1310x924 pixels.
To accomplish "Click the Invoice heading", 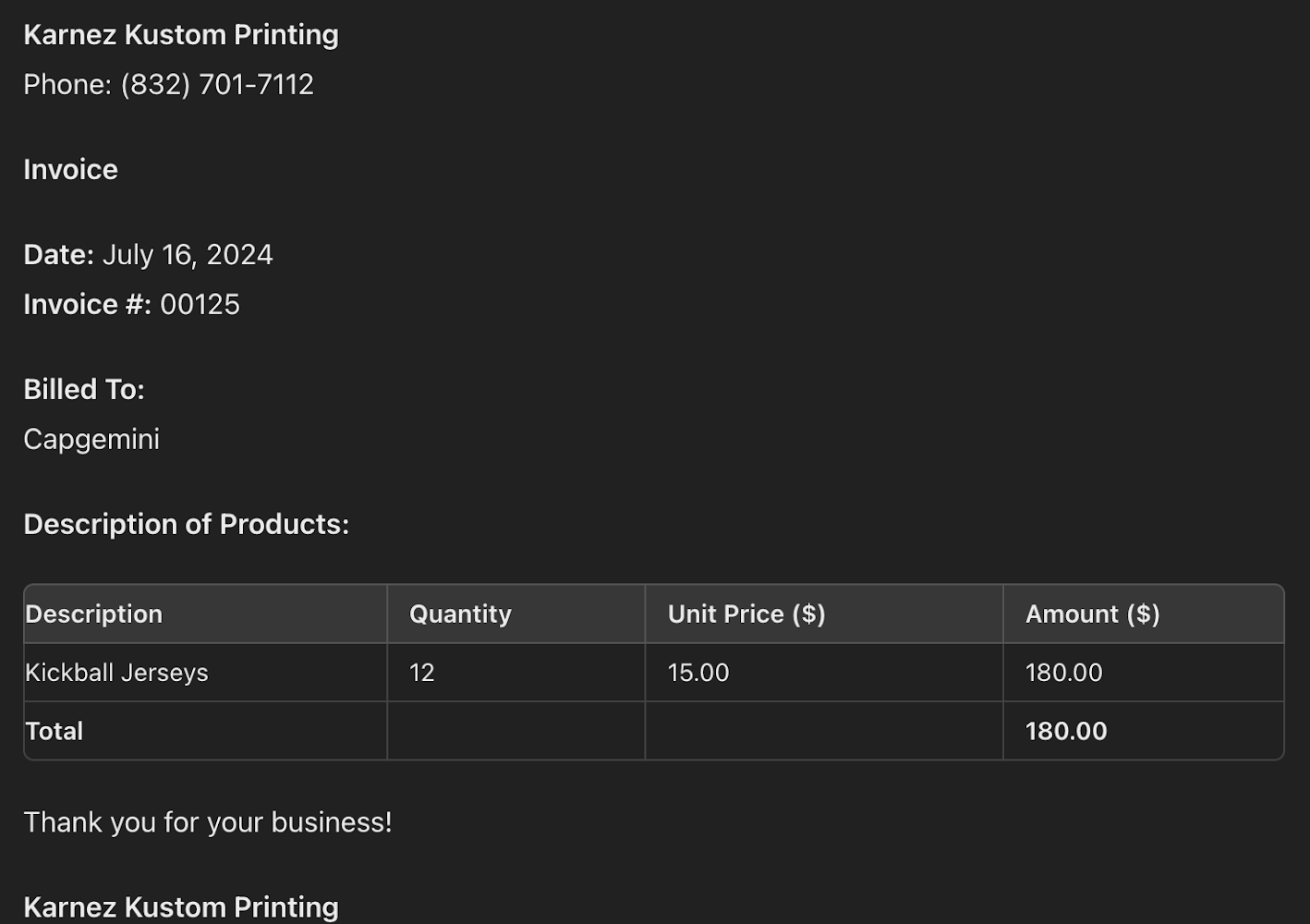I will click(70, 170).
